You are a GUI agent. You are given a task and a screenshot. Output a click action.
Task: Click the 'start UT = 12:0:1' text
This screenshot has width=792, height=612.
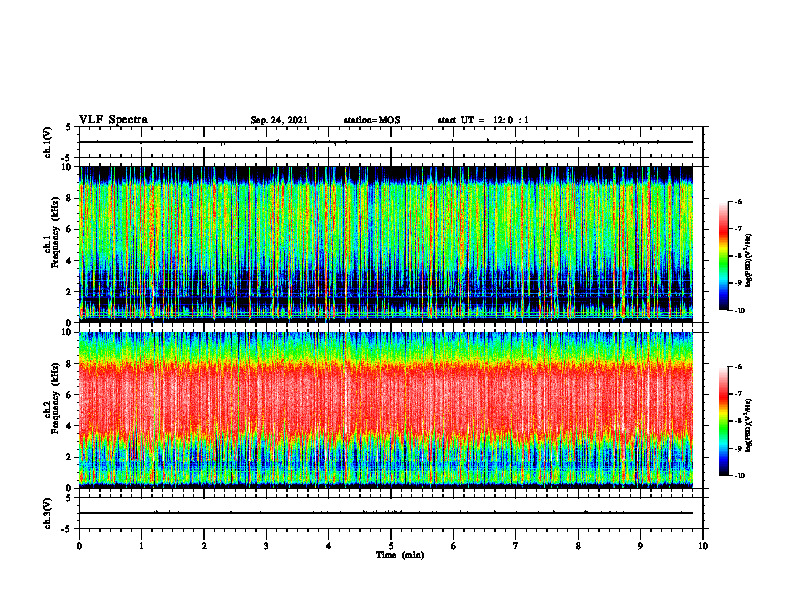point(483,120)
